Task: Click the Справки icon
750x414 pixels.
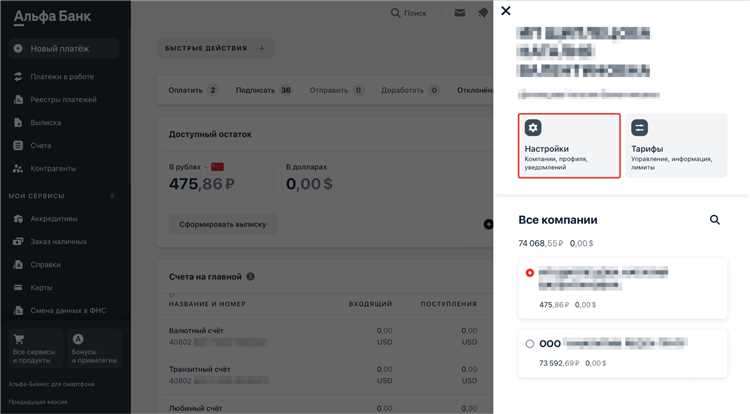Action: (18, 264)
